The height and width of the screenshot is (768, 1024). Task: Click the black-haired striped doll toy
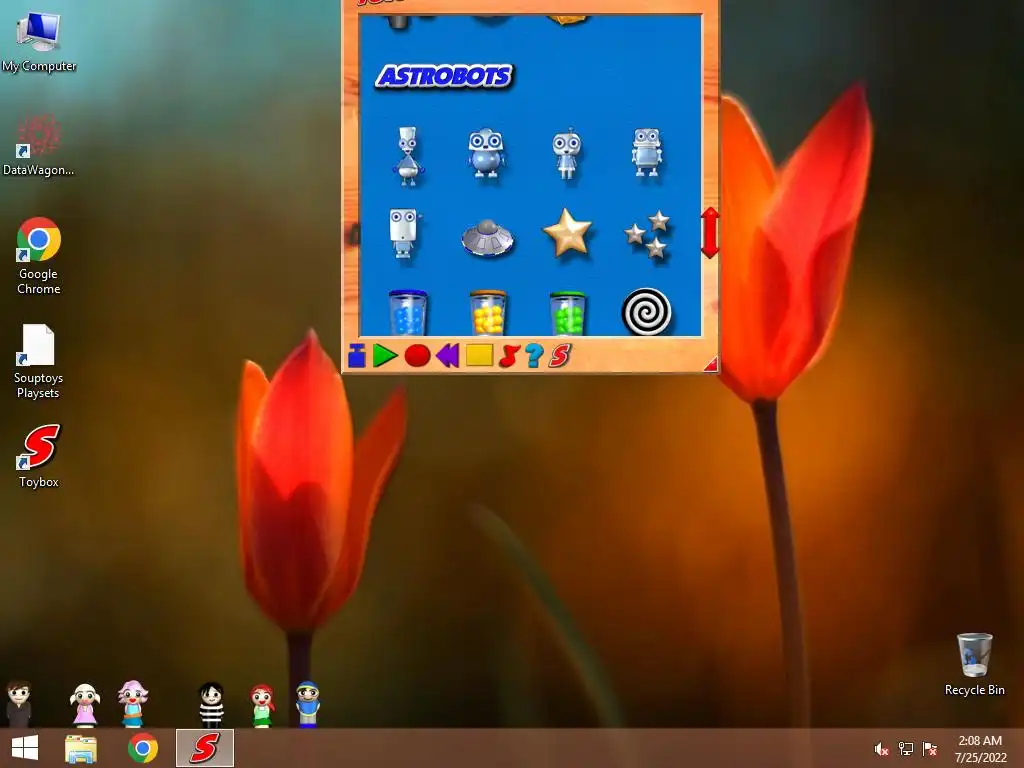[x=211, y=705]
